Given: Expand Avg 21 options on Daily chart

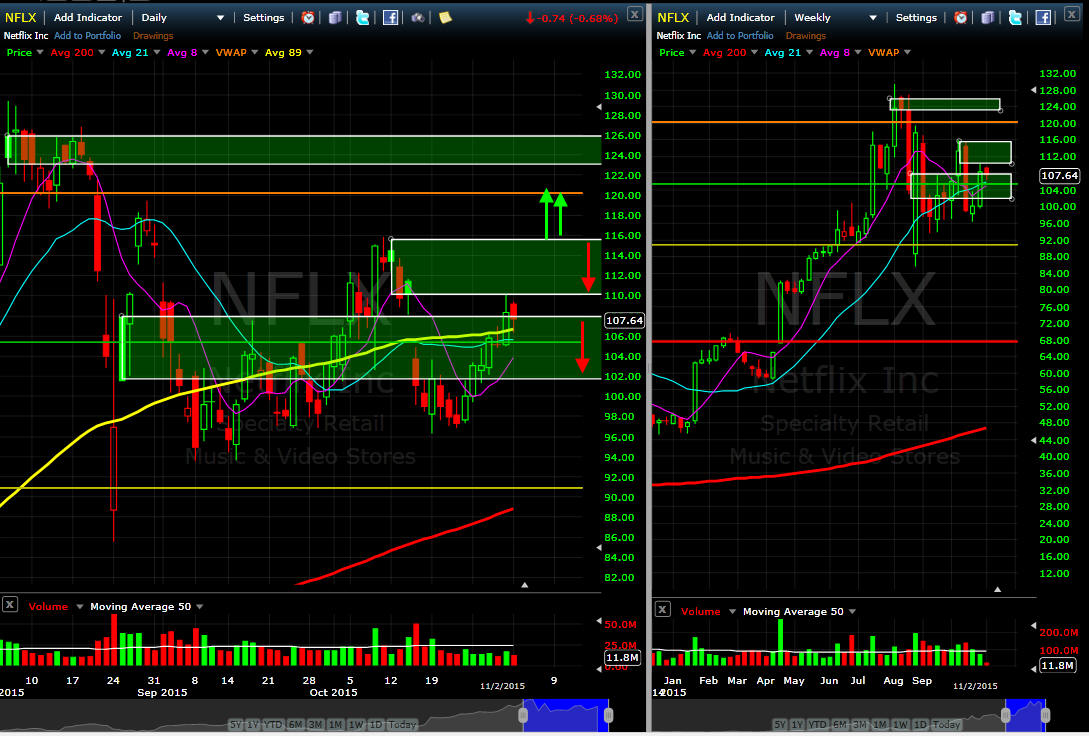Looking at the screenshot, I should click(x=157, y=53).
